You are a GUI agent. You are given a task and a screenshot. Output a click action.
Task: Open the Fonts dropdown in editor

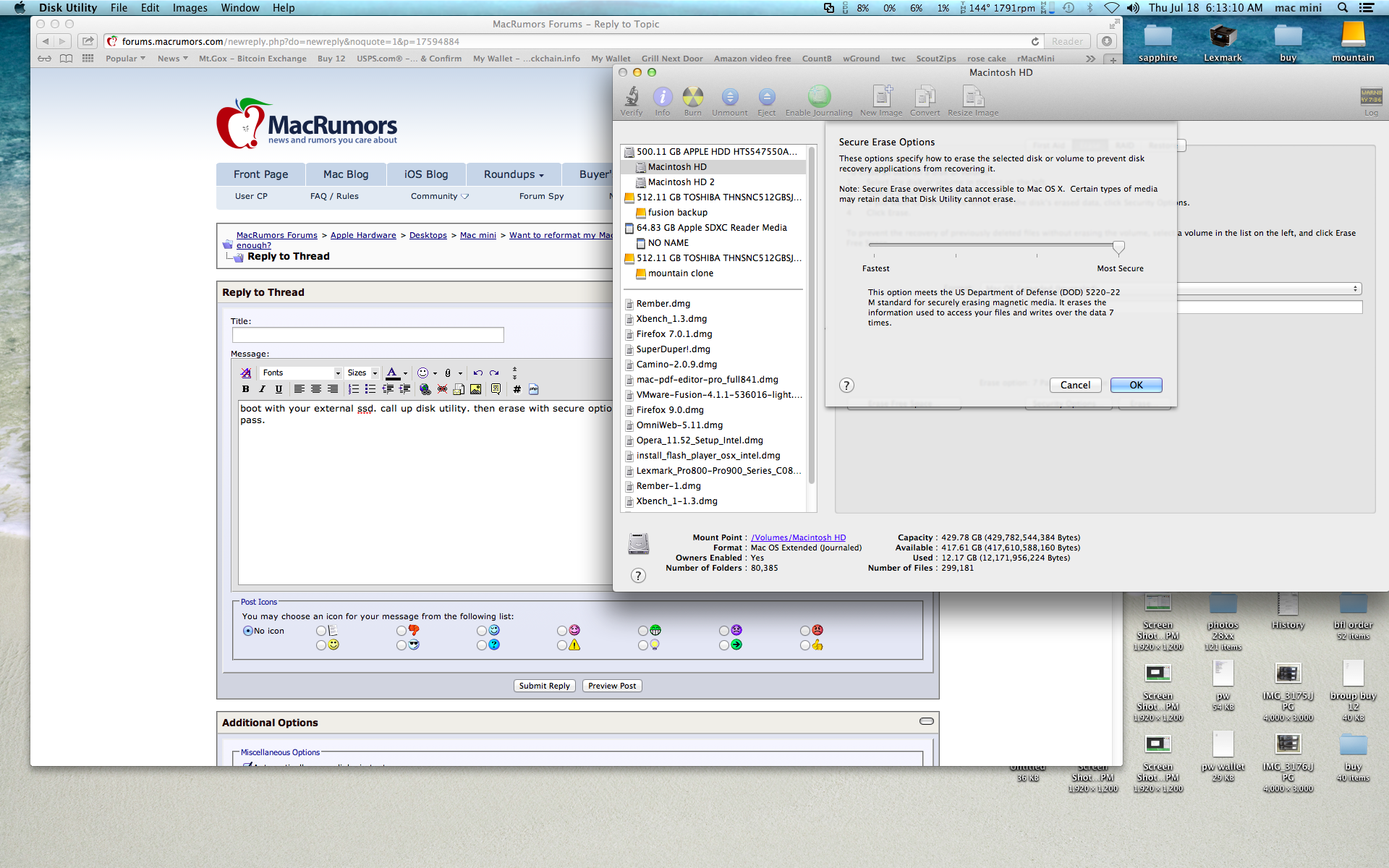301,373
